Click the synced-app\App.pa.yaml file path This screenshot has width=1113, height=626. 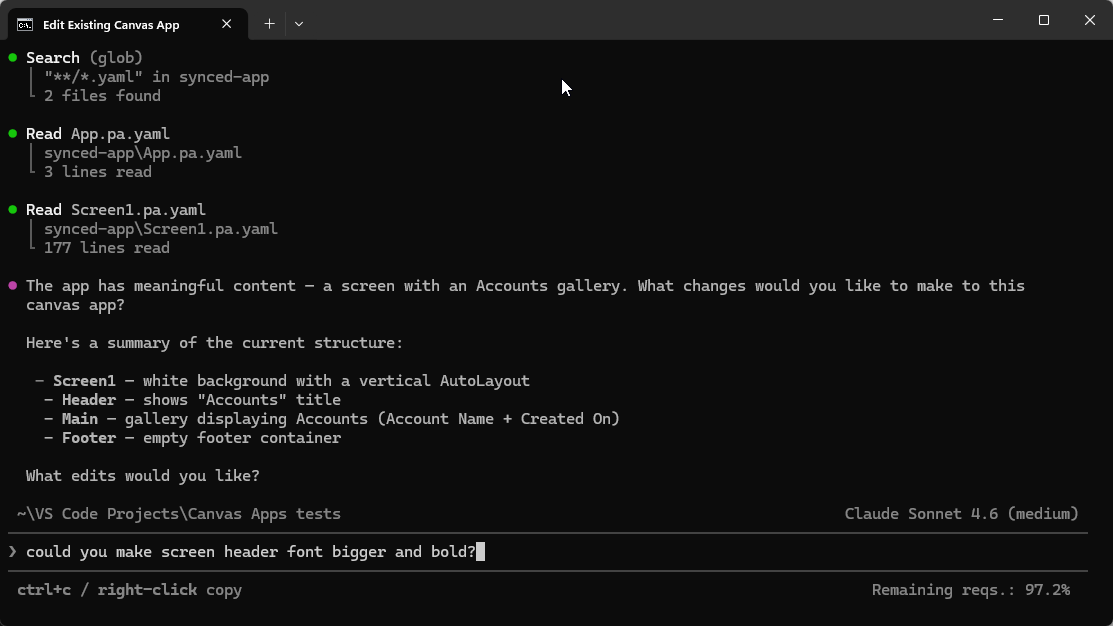pos(142,153)
